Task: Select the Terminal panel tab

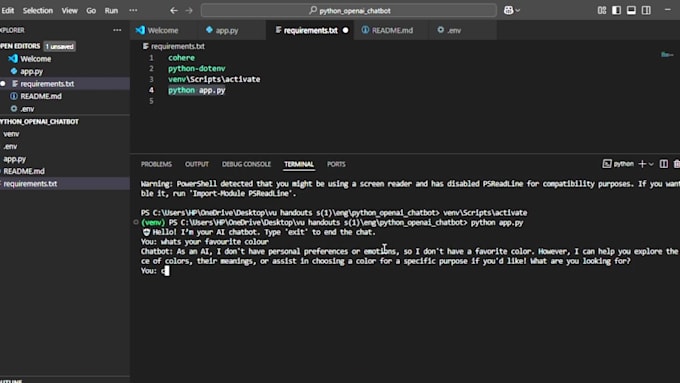Action: [x=299, y=164]
